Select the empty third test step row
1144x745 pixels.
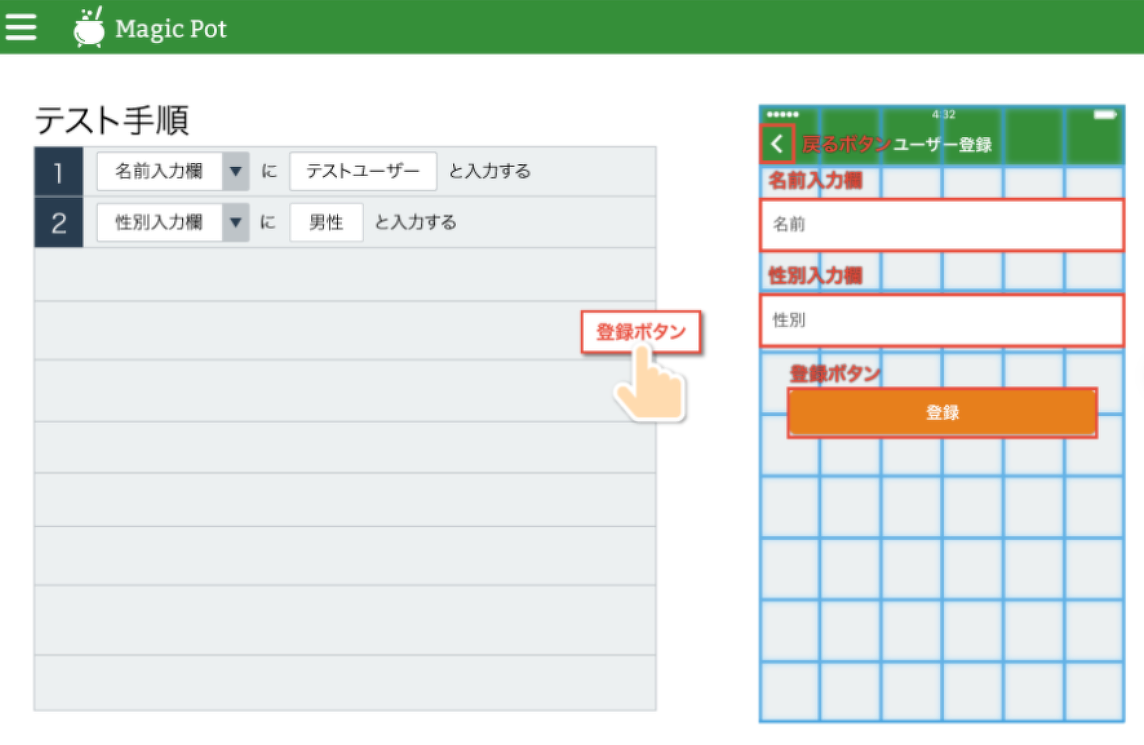tap(345, 273)
